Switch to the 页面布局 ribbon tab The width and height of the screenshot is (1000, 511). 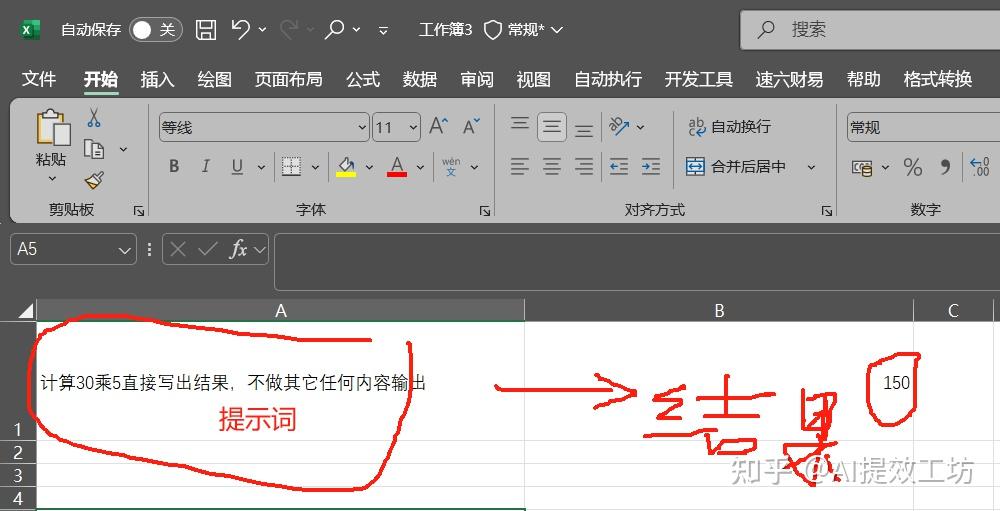click(288, 79)
